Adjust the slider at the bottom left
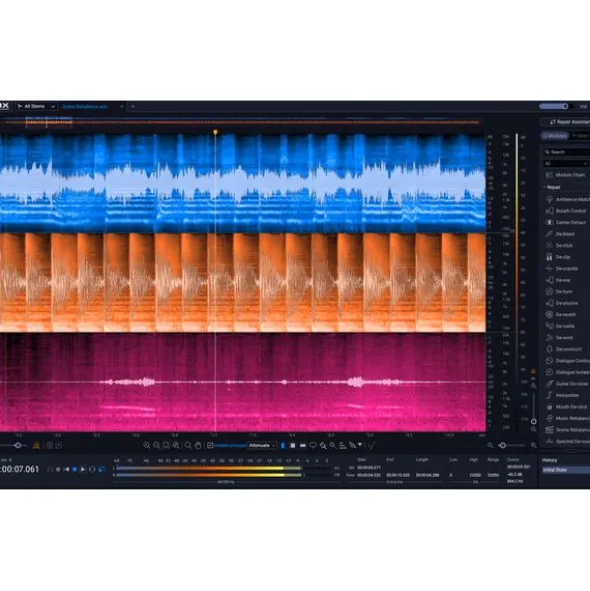 (x=14, y=446)
